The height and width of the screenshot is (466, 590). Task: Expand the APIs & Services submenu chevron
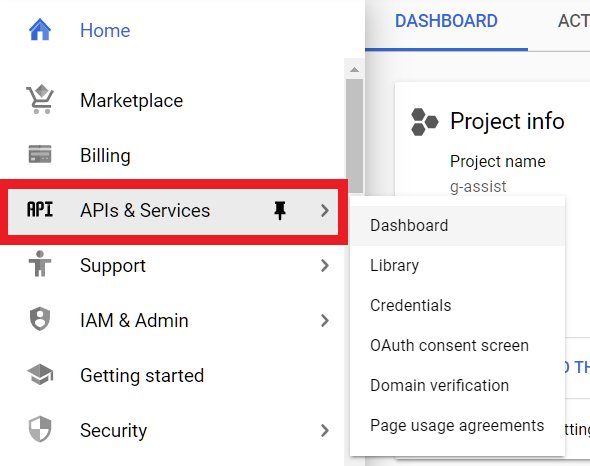click(x=325, y=210)
